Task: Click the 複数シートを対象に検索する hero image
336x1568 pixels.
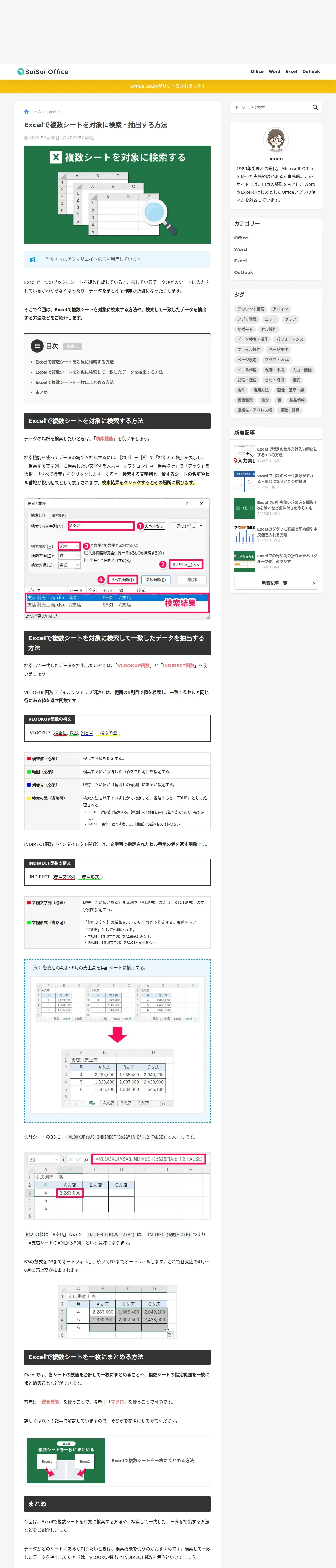Action: [x=117, y=195]
